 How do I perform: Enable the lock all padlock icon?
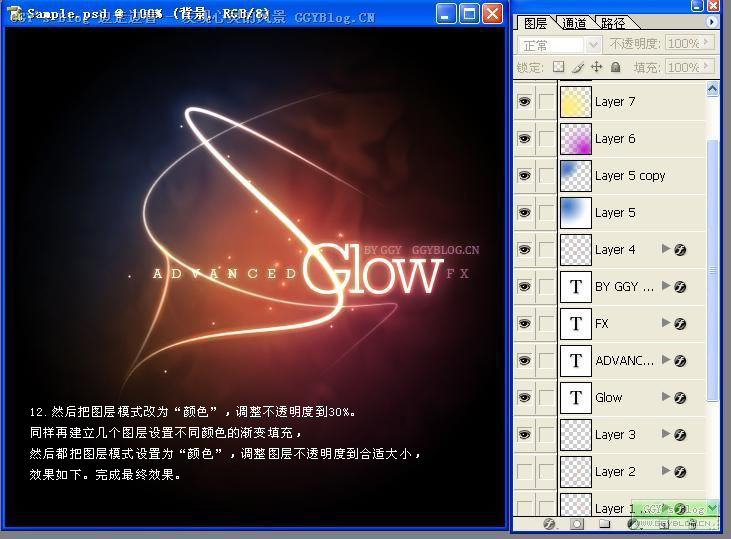[x=615, y=67]
